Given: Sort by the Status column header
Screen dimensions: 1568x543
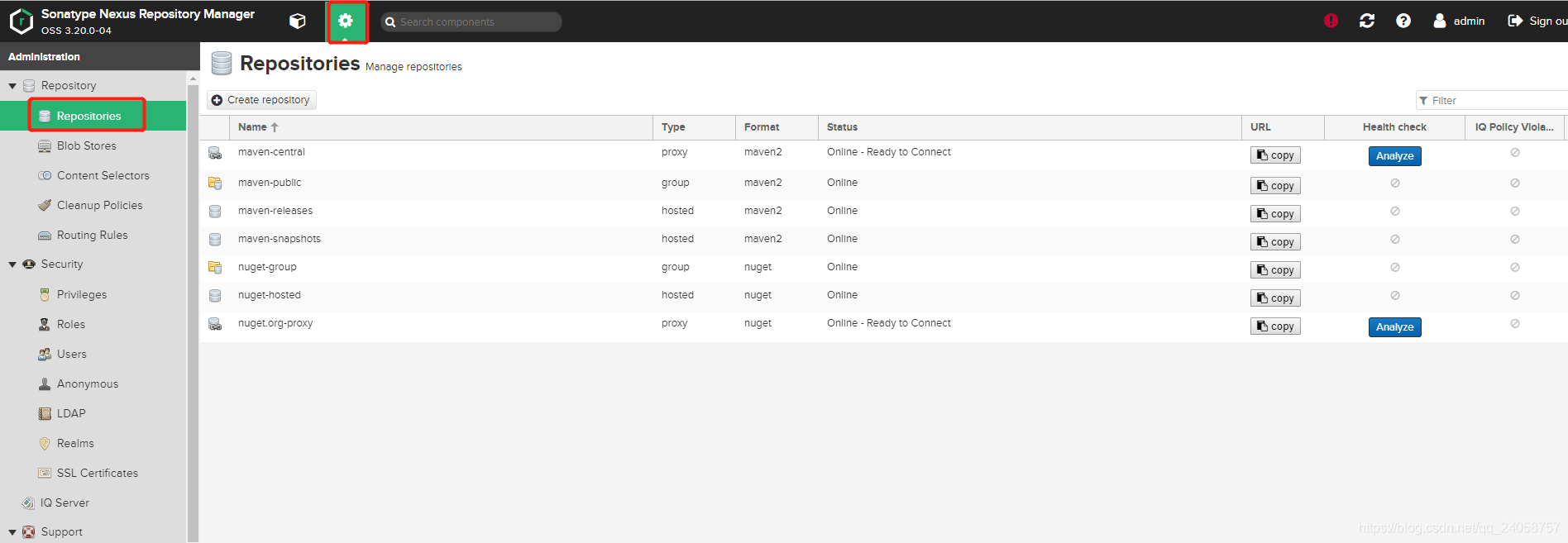Looking at the screenshot, I should point(1030,127).
